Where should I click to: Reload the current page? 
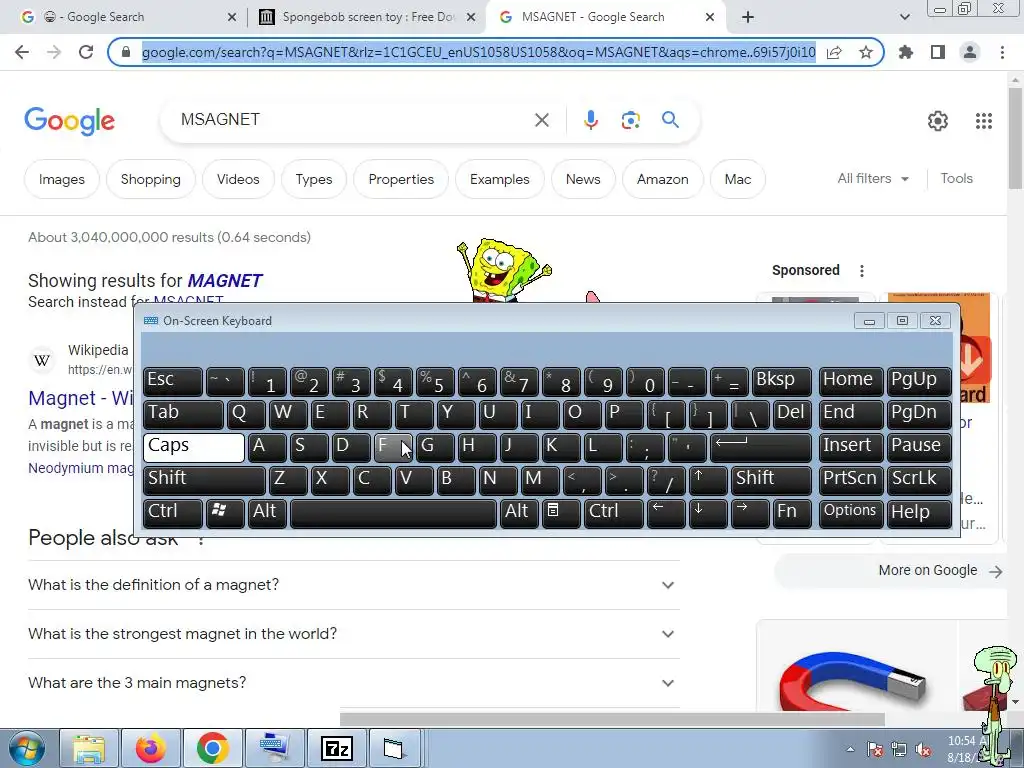[x=86, y=52]
